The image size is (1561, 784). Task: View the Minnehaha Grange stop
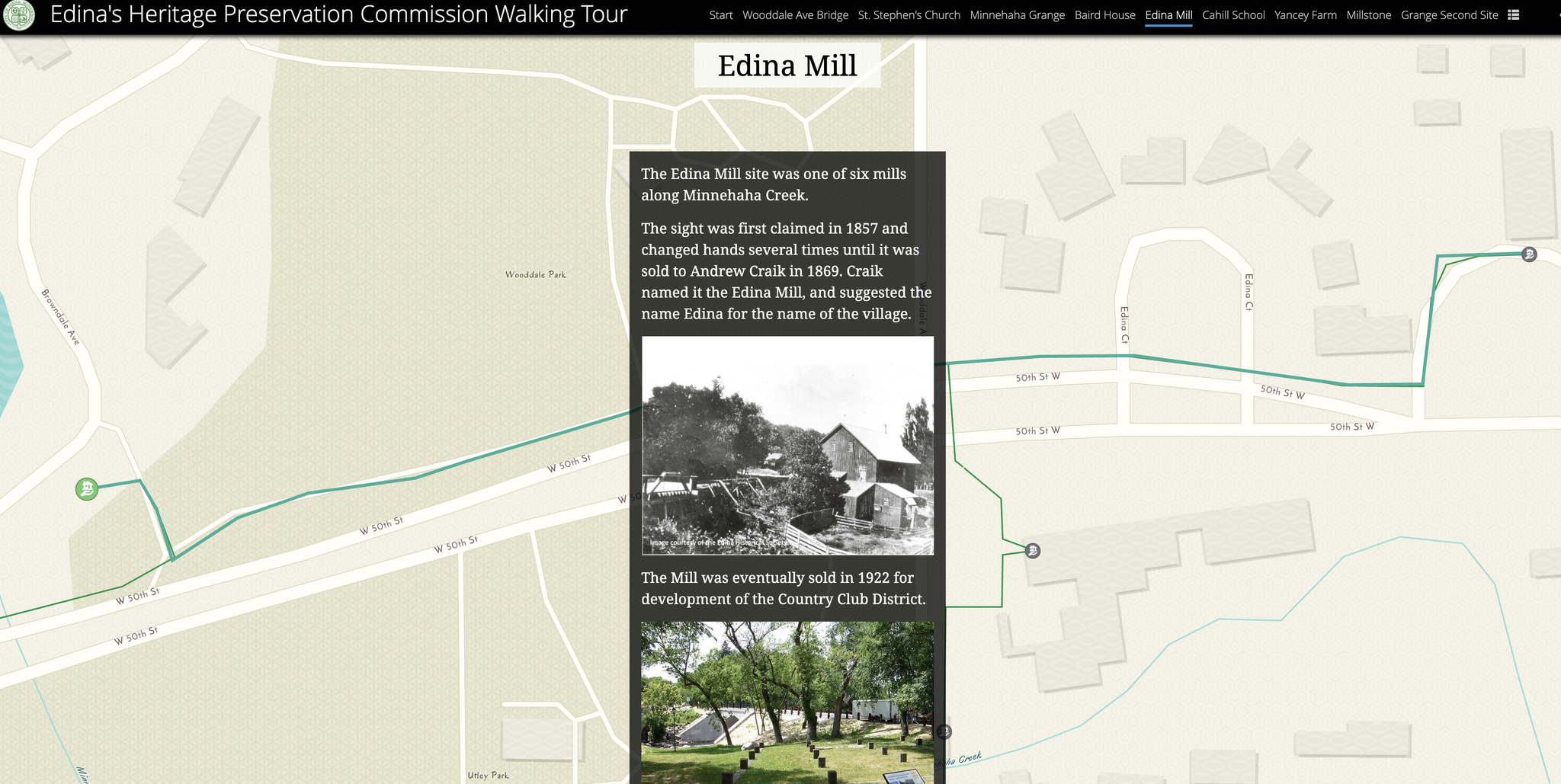pos(1018,14)
